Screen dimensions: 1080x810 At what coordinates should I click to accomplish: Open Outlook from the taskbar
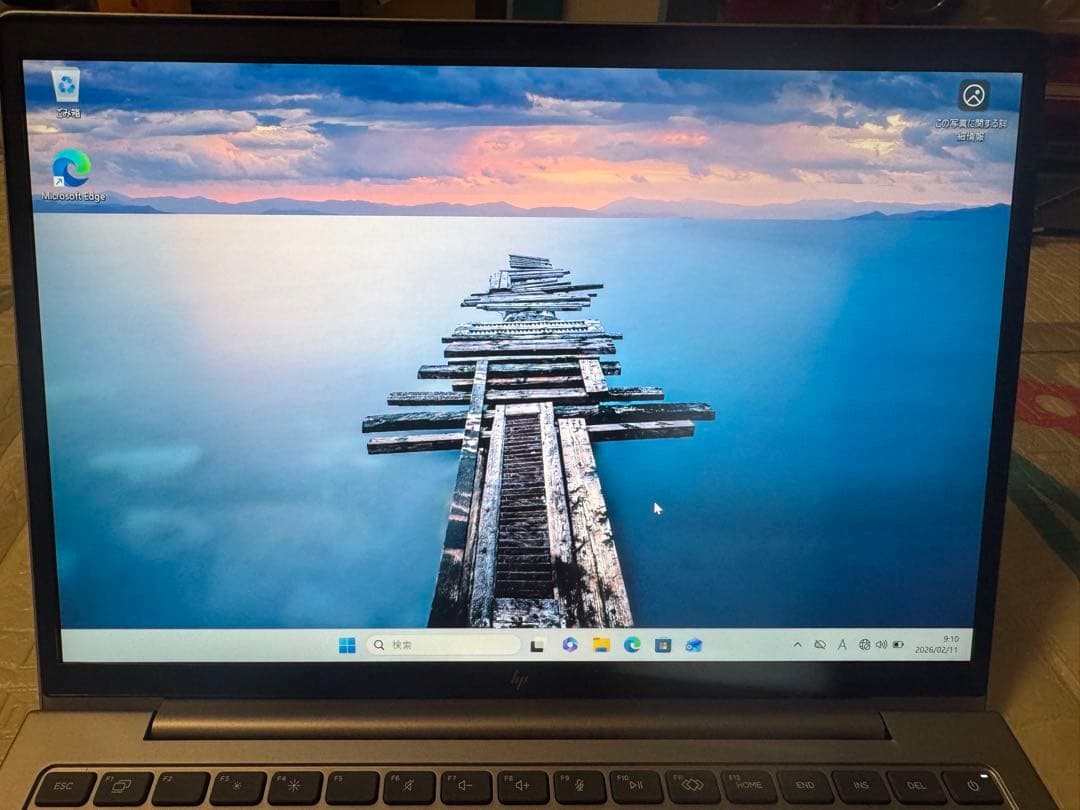coord(695,645)
